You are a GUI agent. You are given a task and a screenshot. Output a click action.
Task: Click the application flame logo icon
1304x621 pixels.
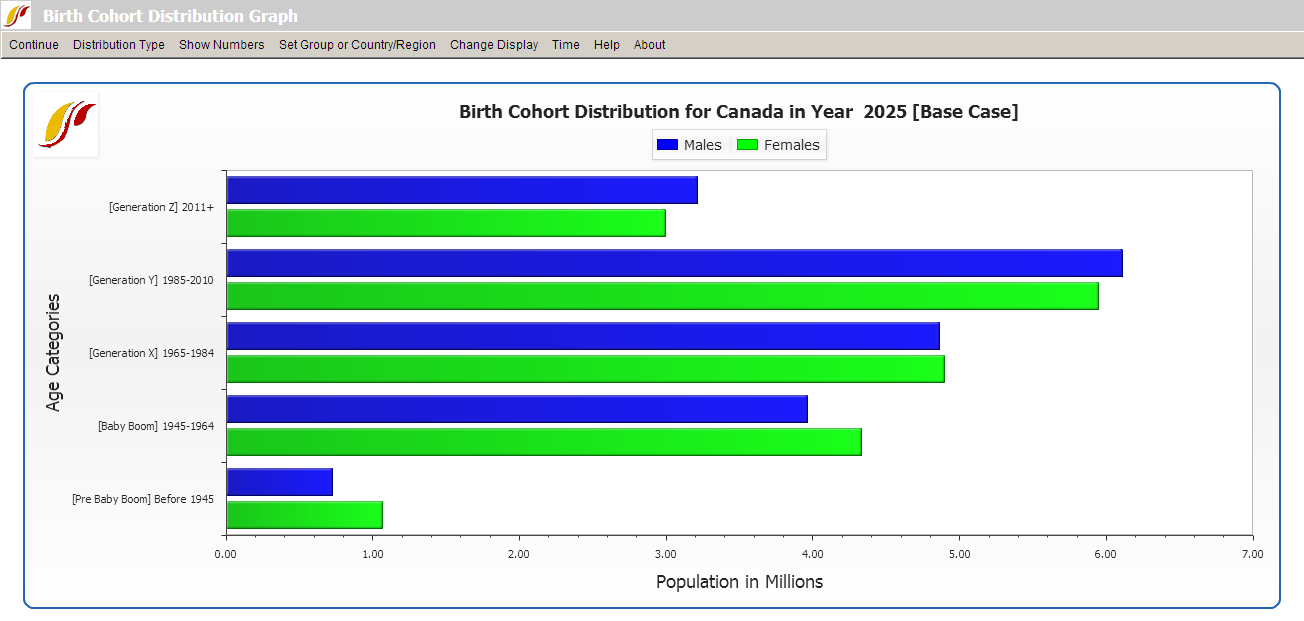65,126
